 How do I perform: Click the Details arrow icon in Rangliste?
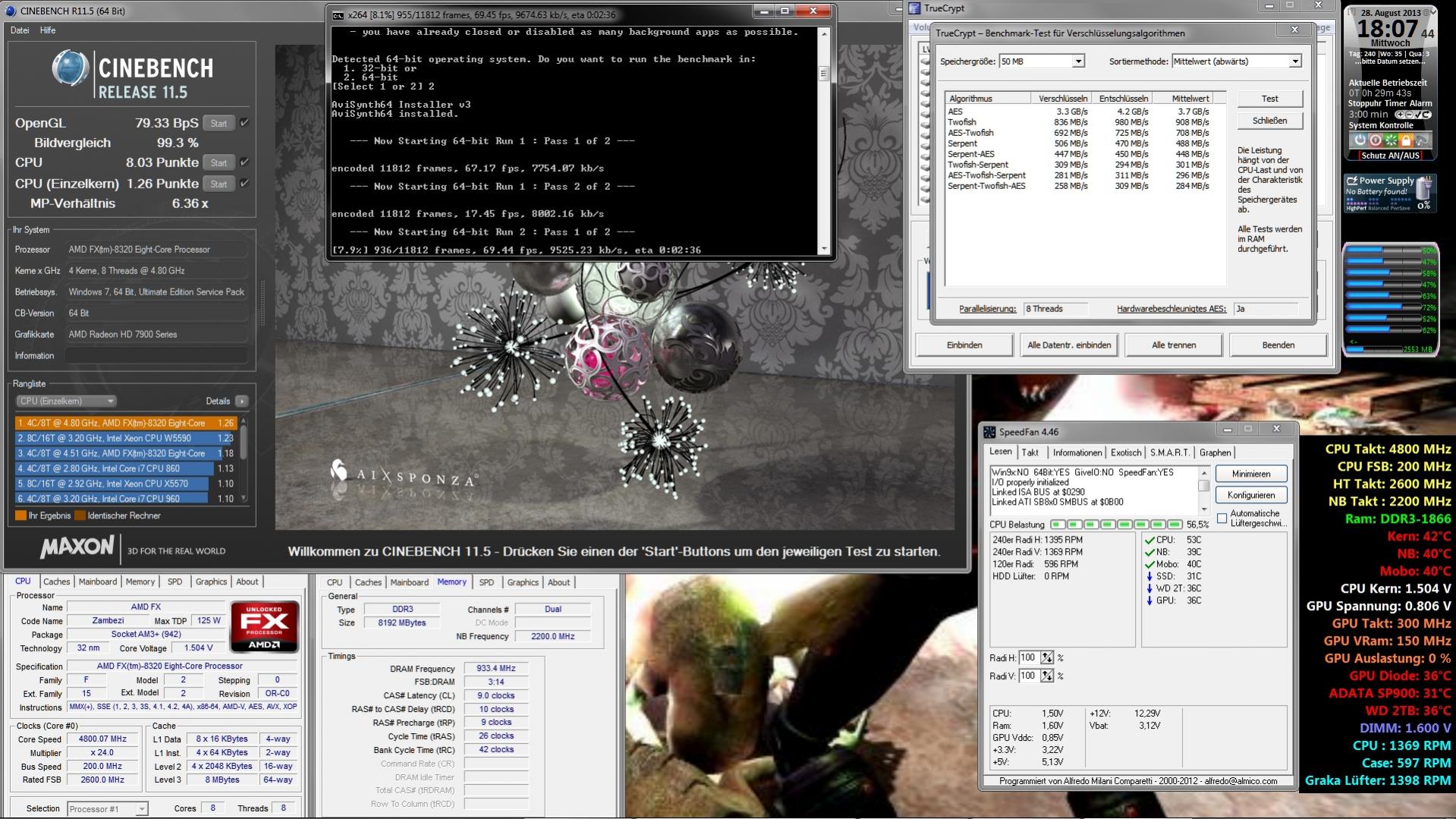point(242,401)
